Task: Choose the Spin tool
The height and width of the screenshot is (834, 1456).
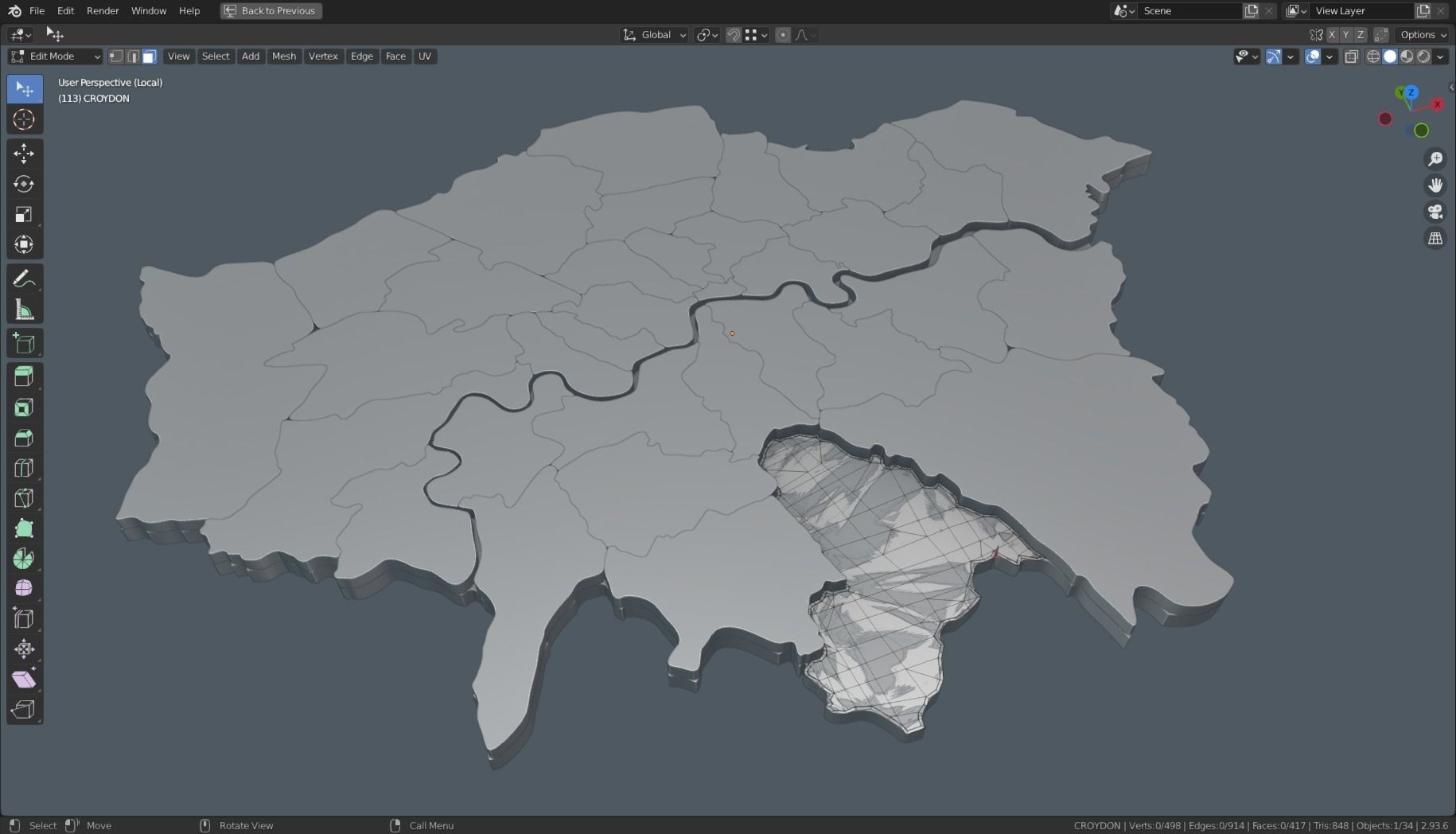Action: pyautogui.click(x=25, y=559)
